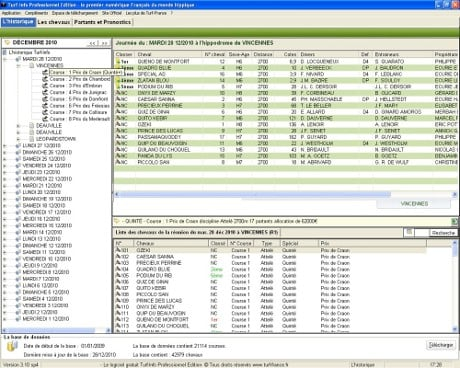This screenshot has width=460, height=368.
Task: Click the database icon in La base de données
Action: [x=12, y=346]
